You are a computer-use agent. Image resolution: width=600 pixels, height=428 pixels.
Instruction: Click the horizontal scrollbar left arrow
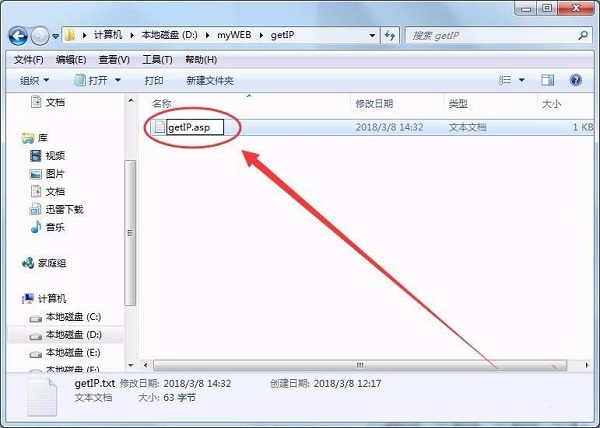146,365
